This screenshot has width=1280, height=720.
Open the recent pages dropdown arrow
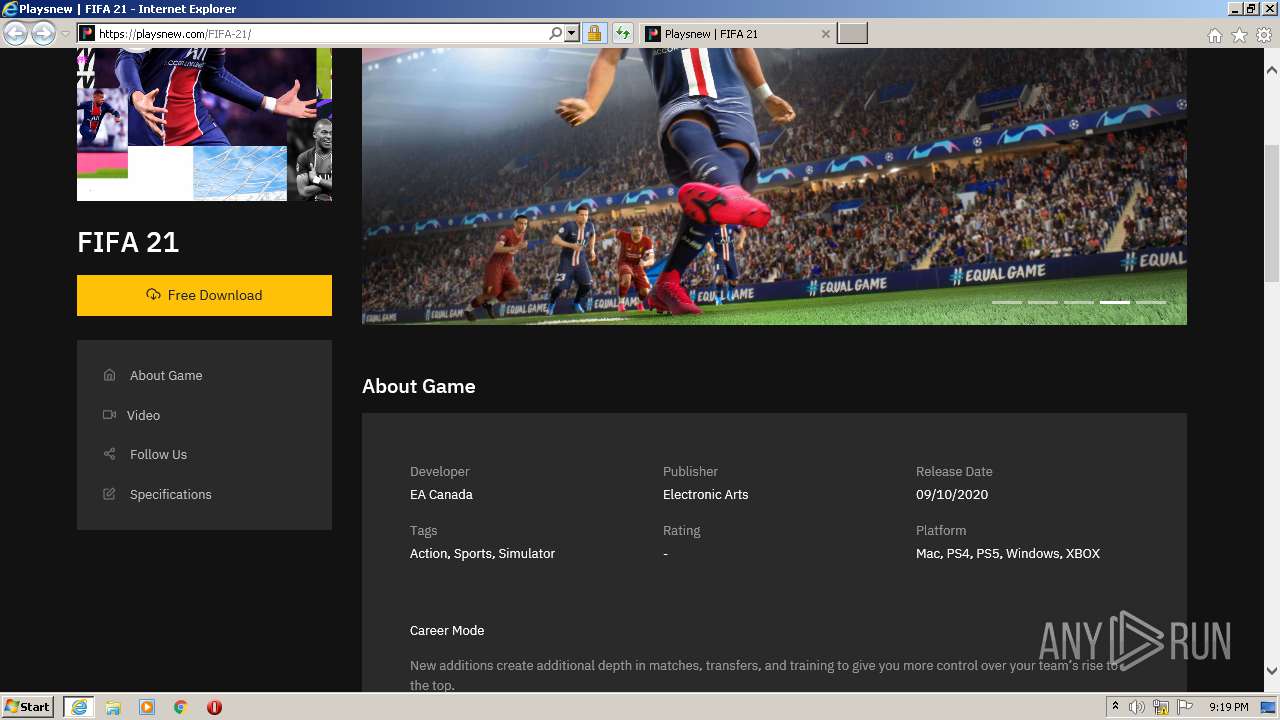click(x=65, y=34)
